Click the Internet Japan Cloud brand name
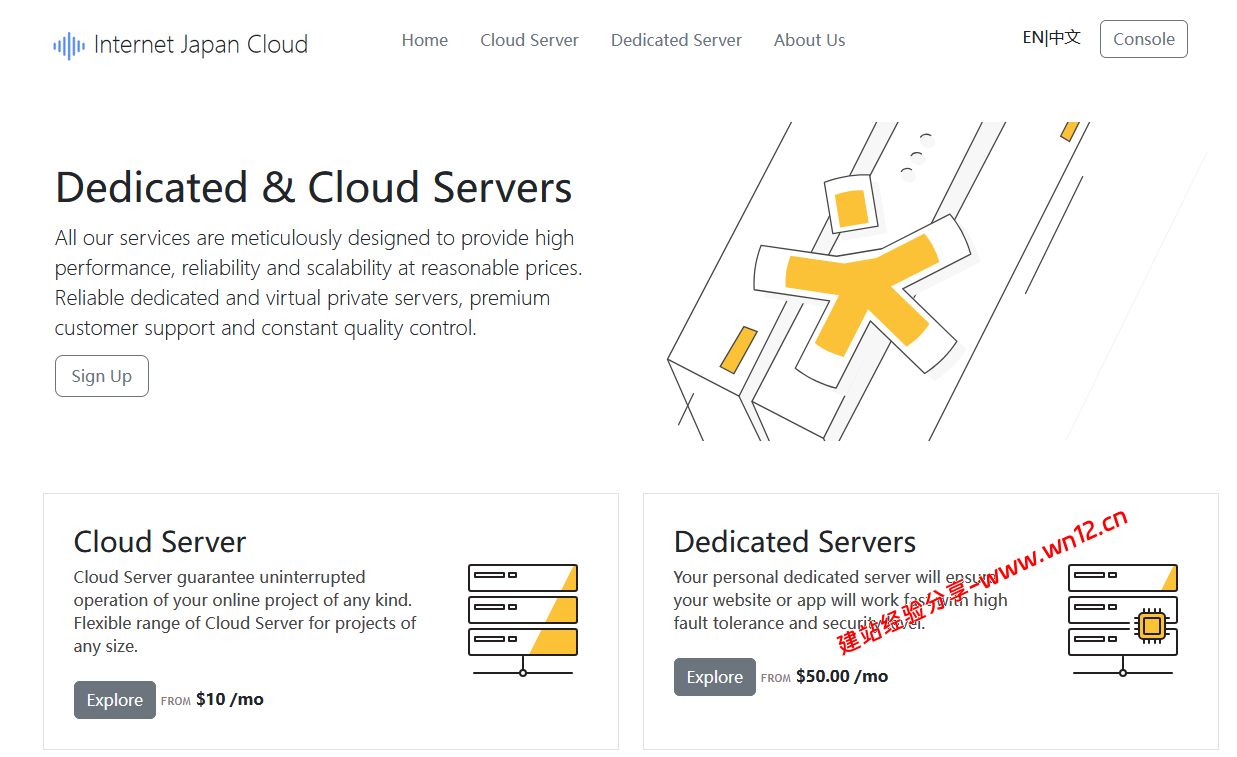Screen dimensions: 1237x757 click(x=200, y=45)
